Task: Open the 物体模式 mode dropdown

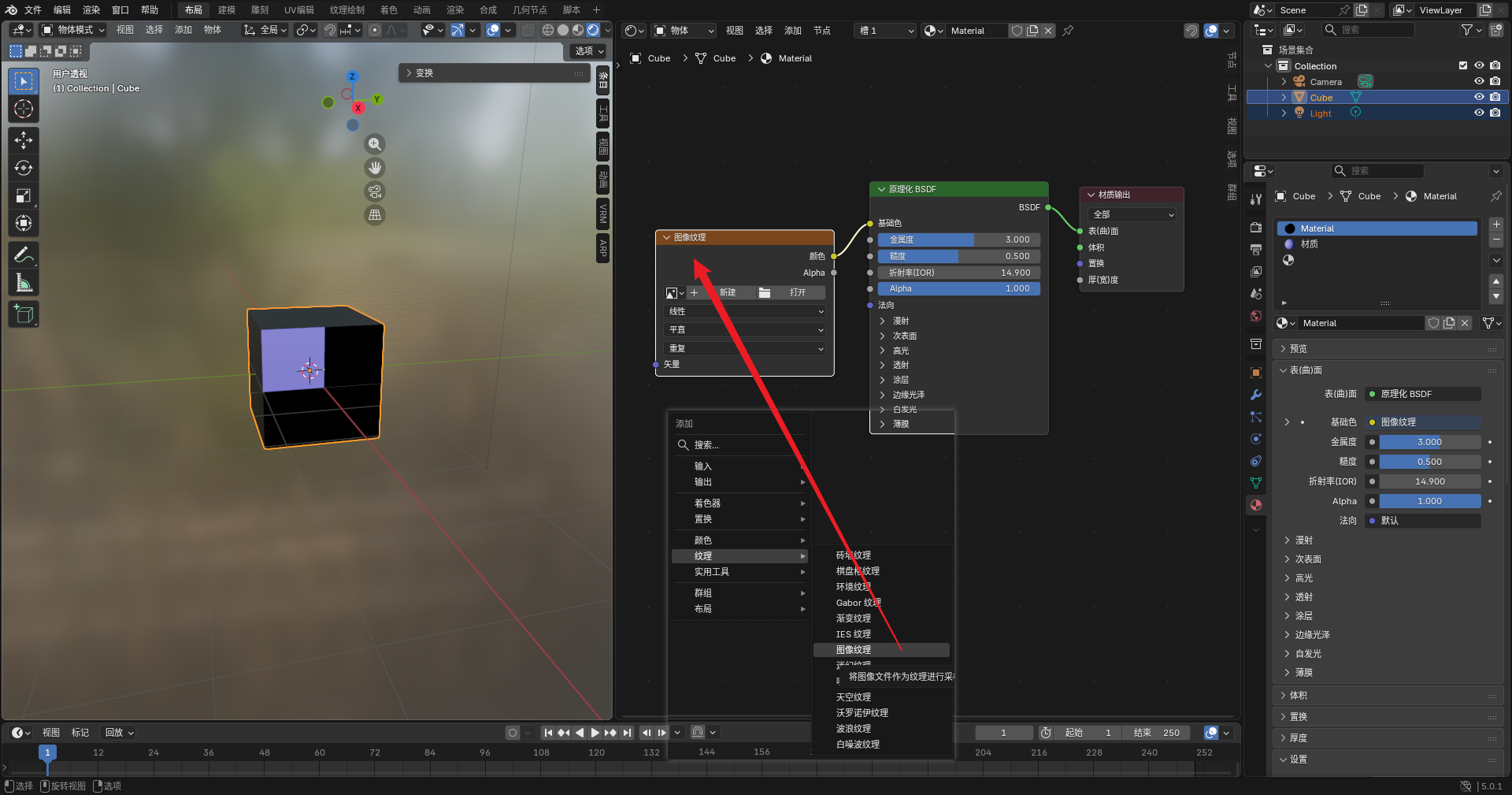Action: (73, 30)
